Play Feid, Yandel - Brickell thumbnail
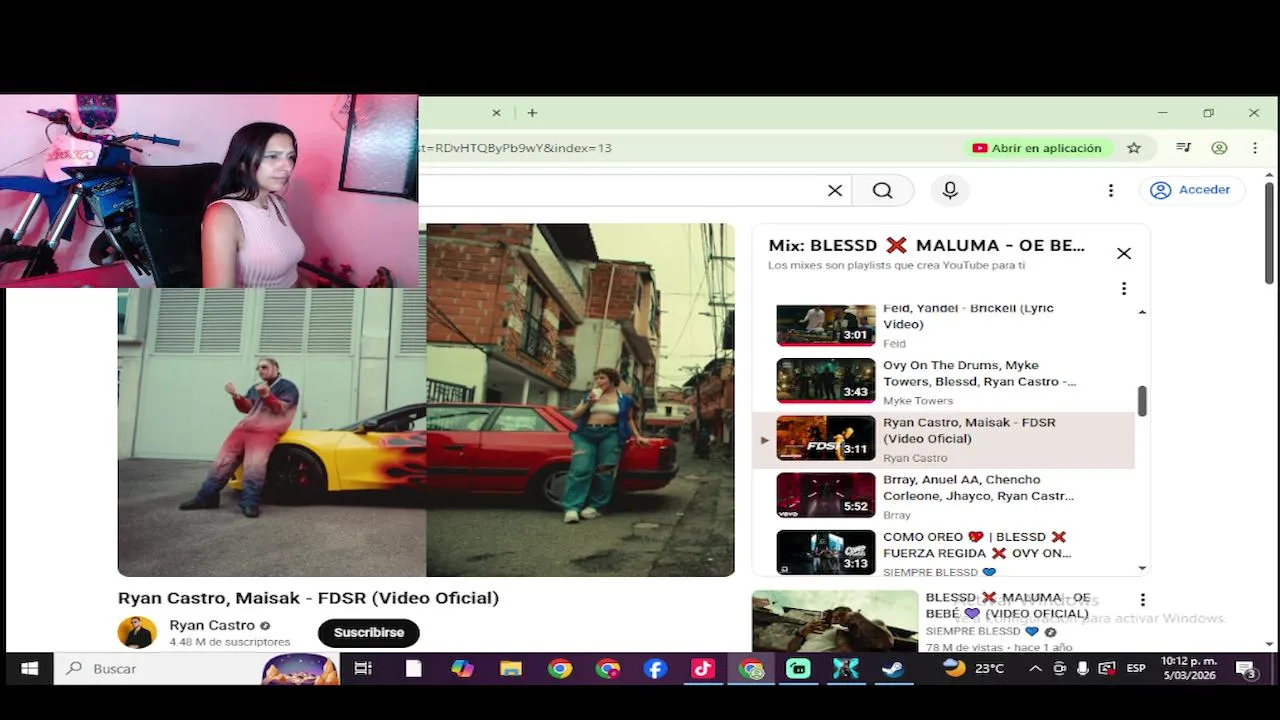The height and width of the screenshot is (720, 1280). 826,325
